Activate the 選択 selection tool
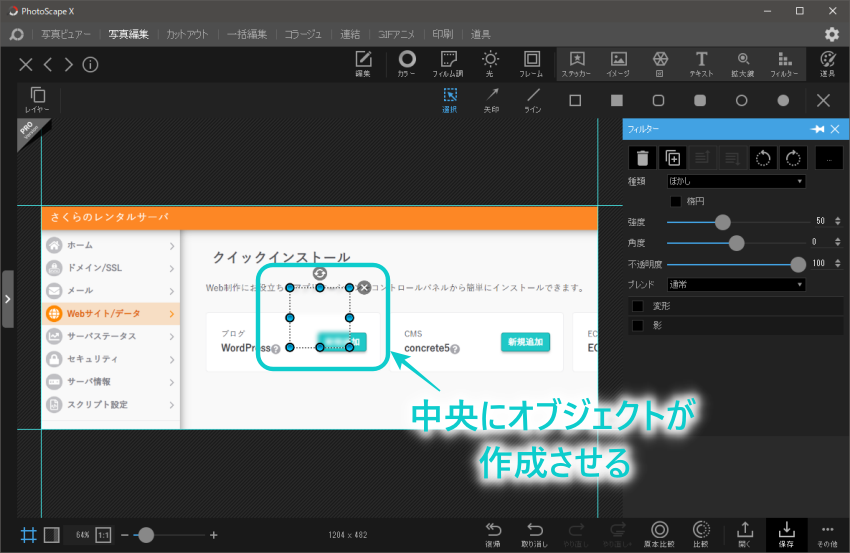Screen dimensions: 850x553 tap(450, 100)
